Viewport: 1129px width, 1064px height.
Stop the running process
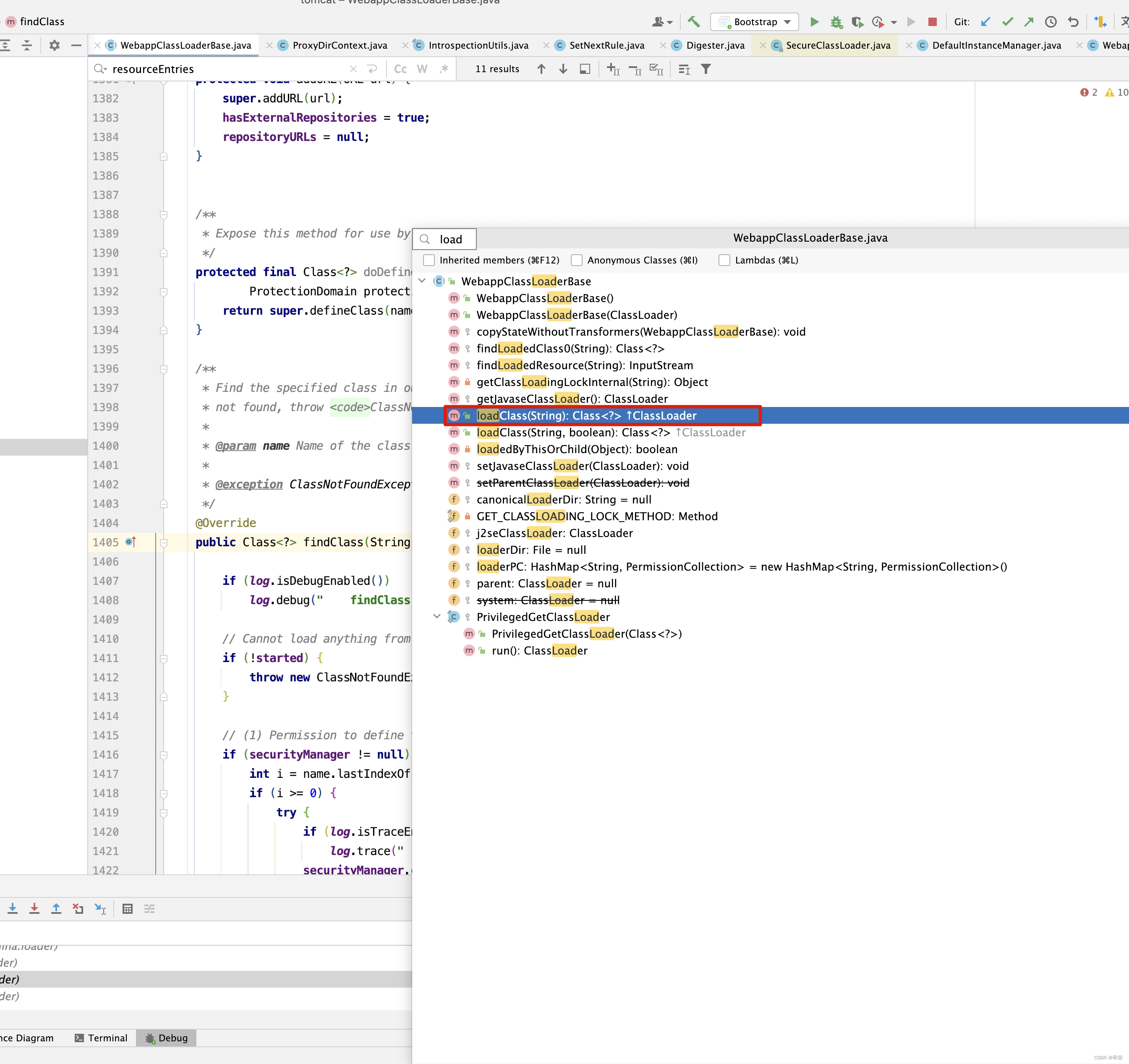(x=932, y=22)
